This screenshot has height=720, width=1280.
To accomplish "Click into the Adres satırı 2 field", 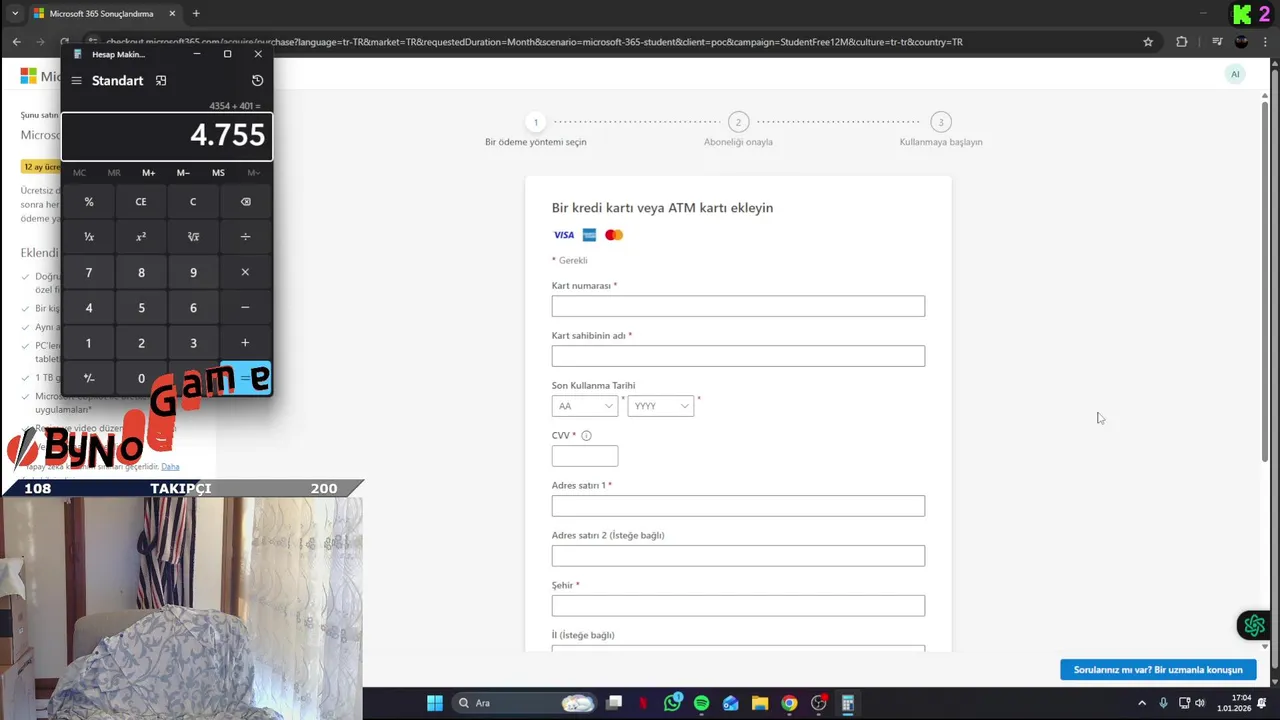I will pyautogui.click(x=738, y=556).
